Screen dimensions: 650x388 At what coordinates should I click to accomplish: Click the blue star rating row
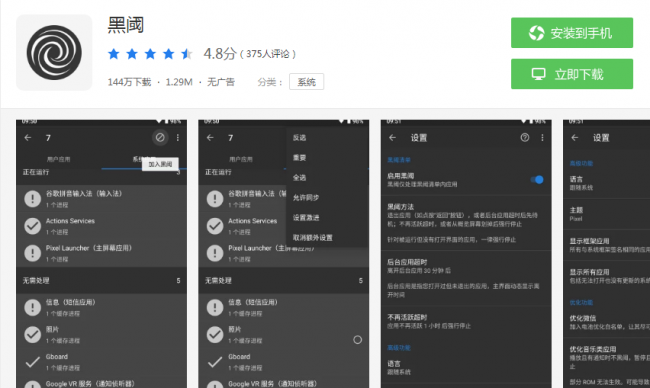(150, 54)
